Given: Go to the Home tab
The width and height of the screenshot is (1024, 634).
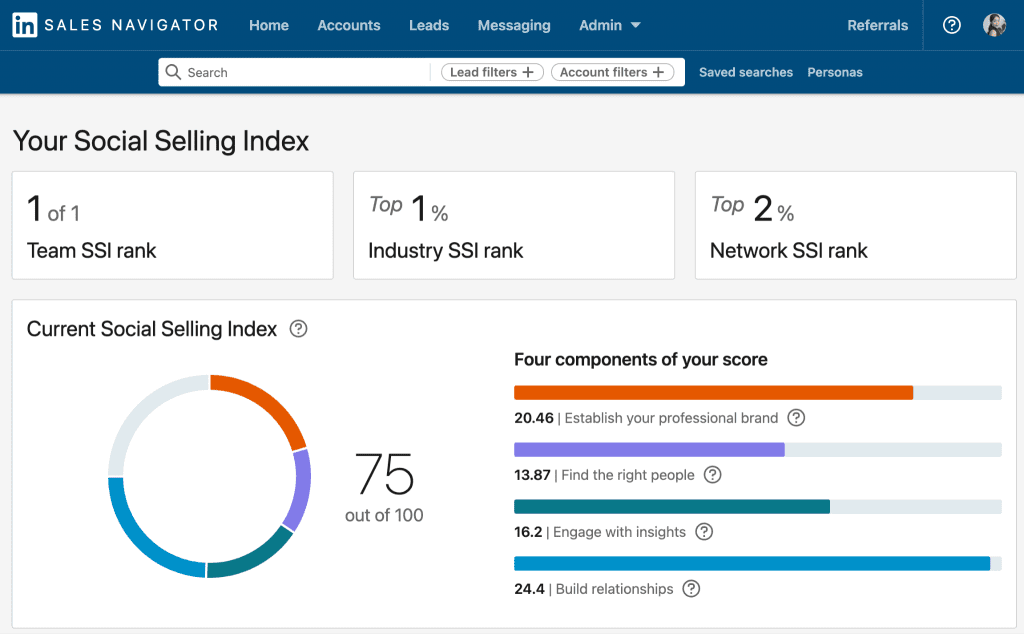Looking at the screenshot, I should click(x=269, y=25).
